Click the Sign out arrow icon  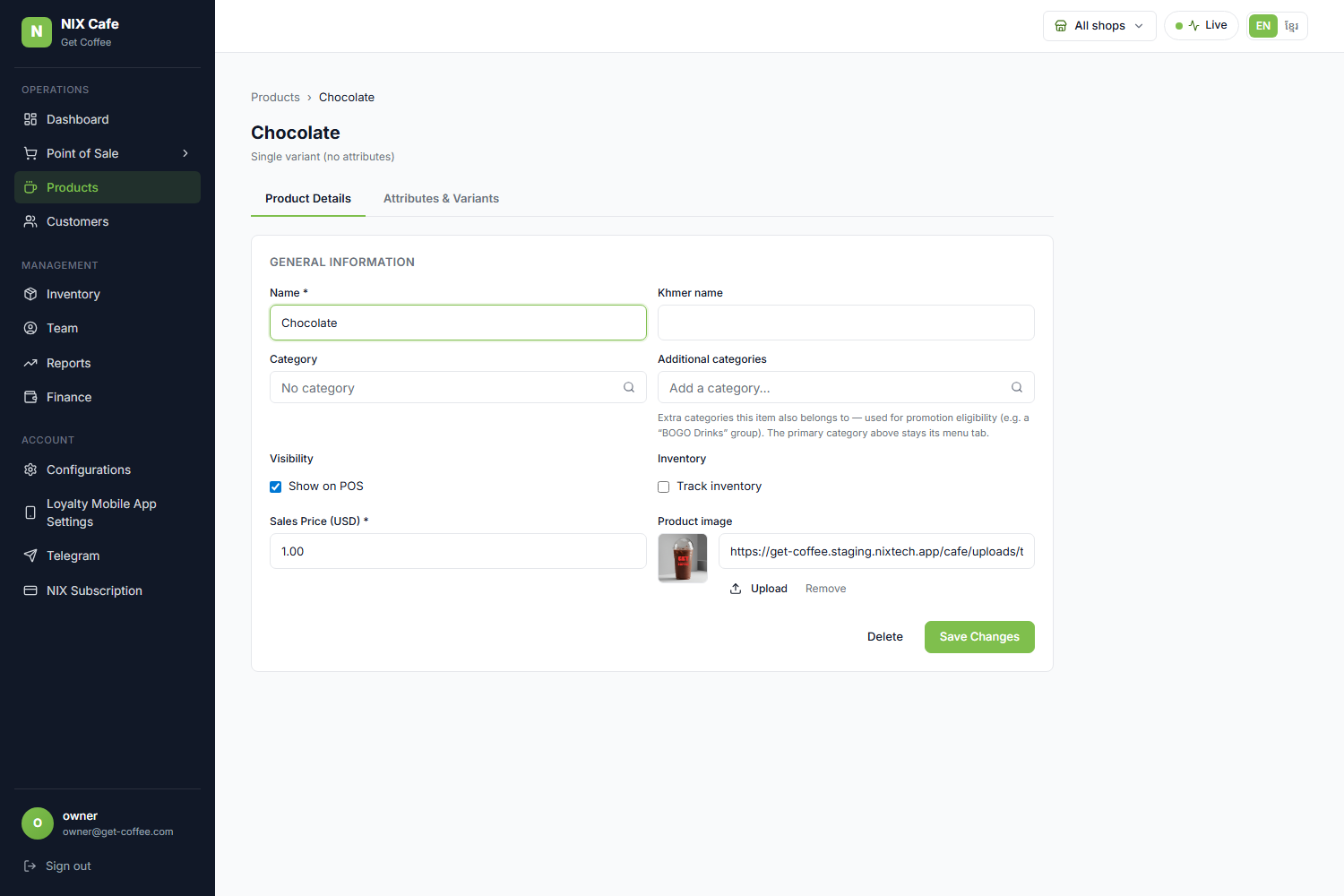click(x=30, y=866)
